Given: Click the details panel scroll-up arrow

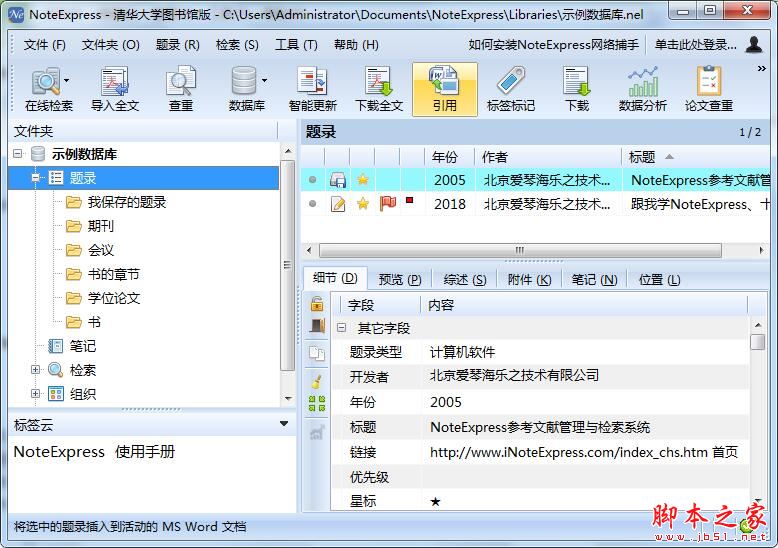Looking at the screenshot, I should (758, 326).
